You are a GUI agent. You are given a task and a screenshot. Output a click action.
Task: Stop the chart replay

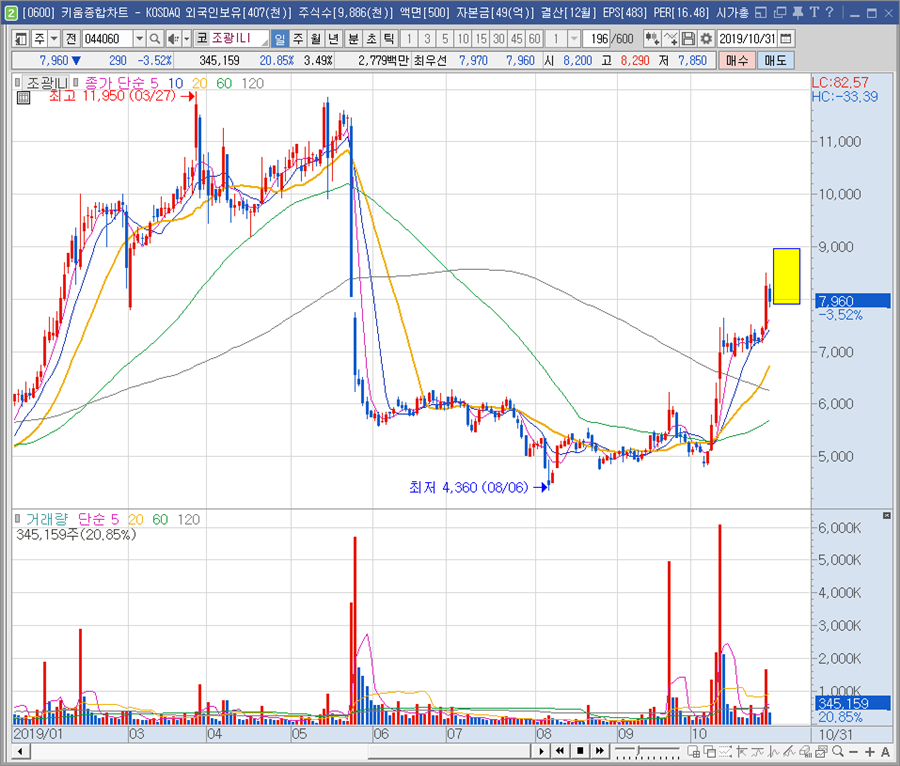580,751
